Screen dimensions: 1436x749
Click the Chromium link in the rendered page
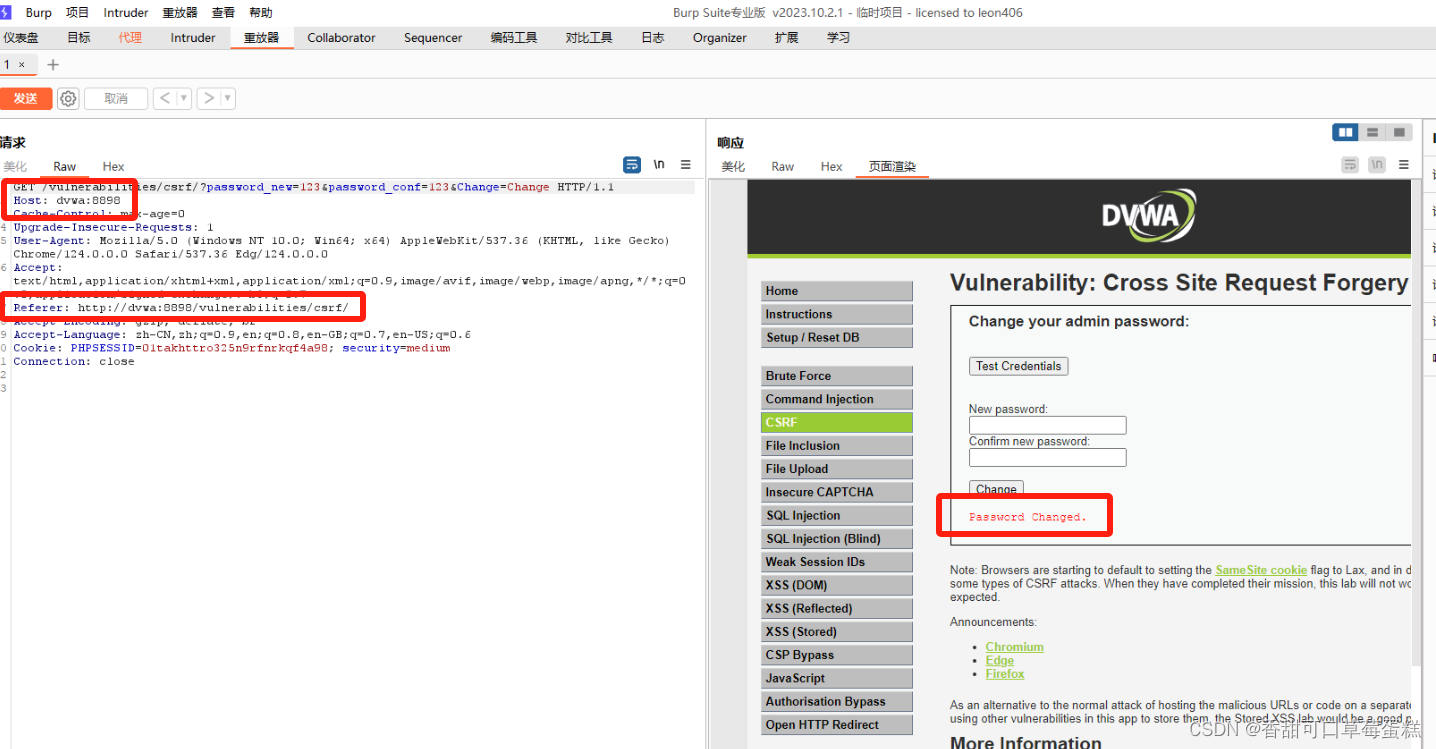pyautogui.click(x=1014, y=647)
